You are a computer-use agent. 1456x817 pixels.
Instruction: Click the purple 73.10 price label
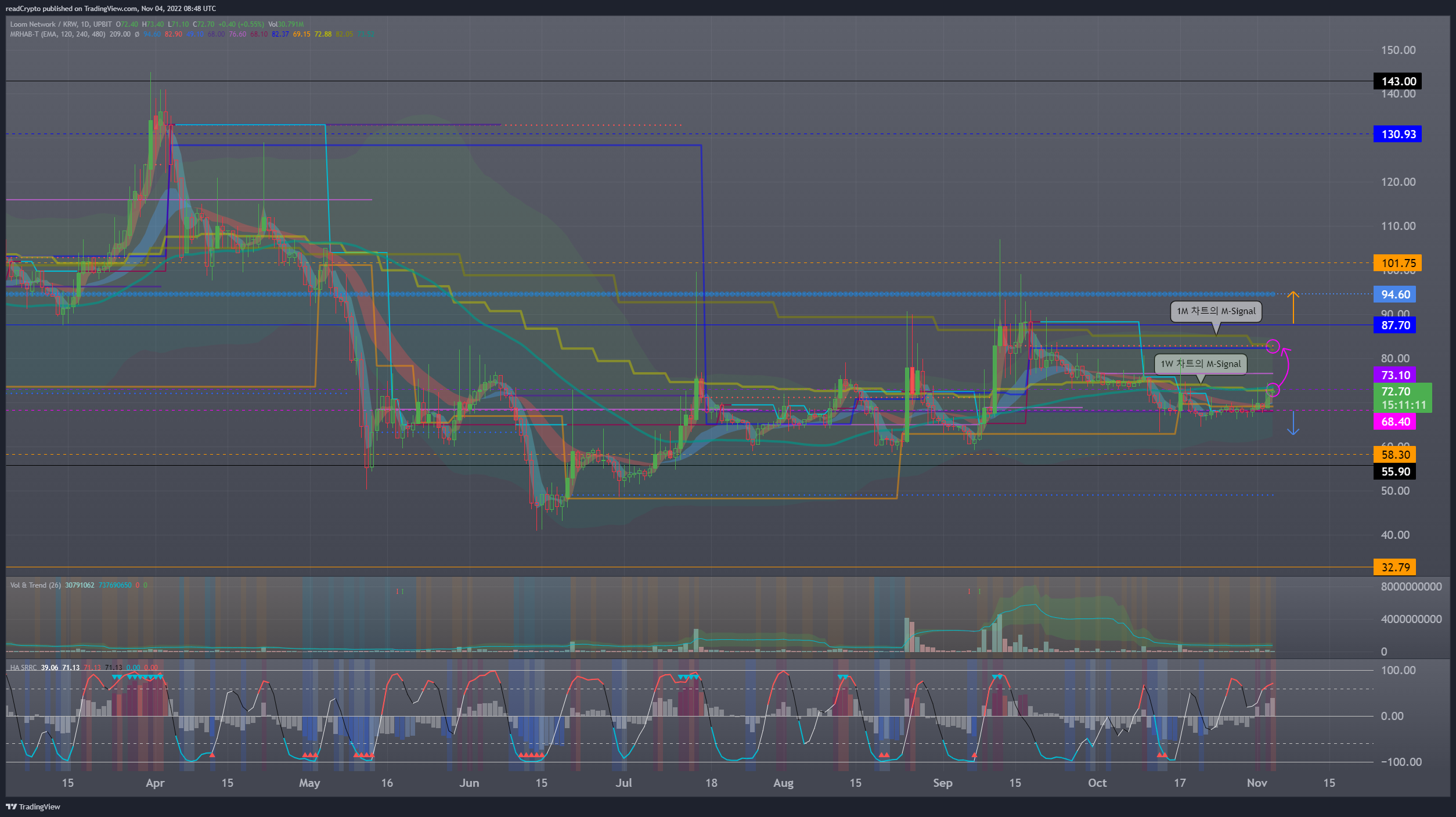(1395, 375)
